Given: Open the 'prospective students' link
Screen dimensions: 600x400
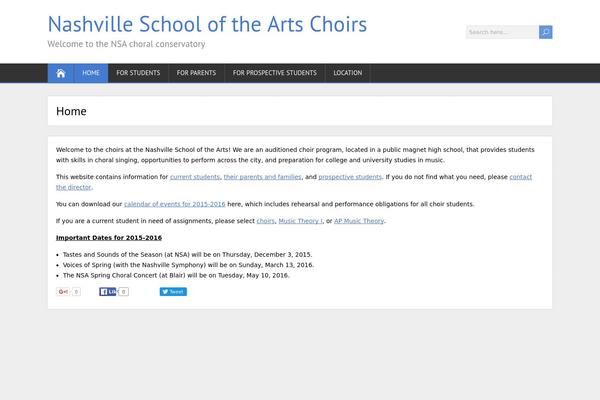Looking at the screenshot, I should [350, 177].
